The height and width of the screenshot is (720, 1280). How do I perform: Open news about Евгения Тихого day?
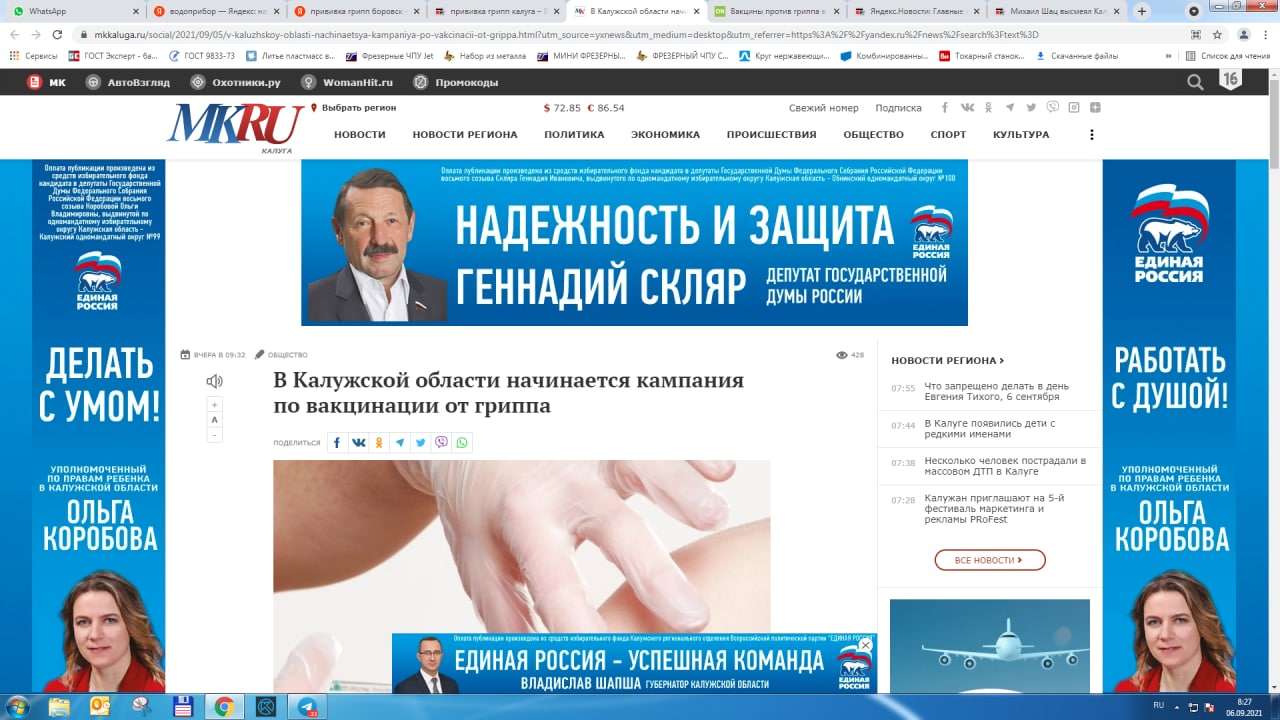tap(997, 391)
